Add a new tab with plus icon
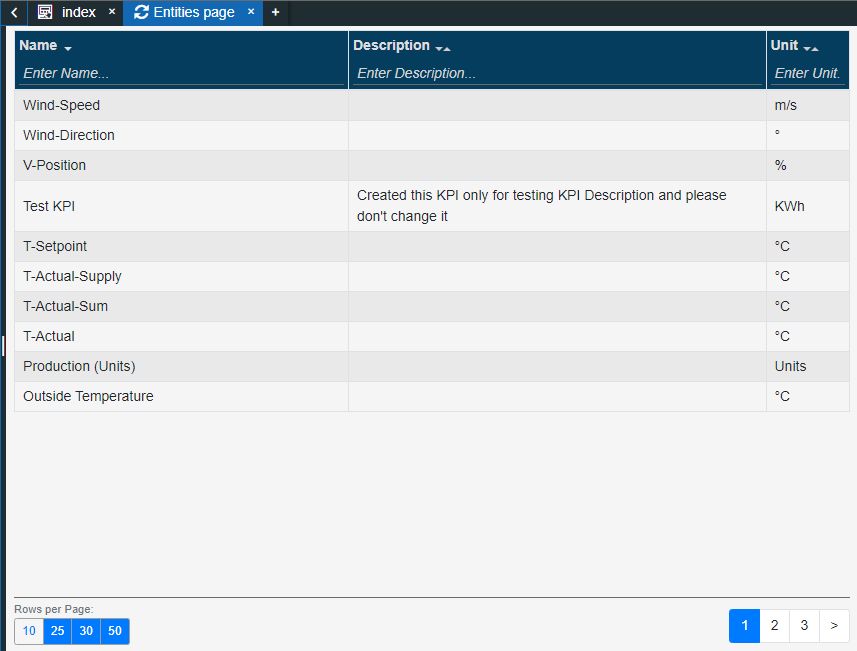The image size is (857, 651). 275,12
